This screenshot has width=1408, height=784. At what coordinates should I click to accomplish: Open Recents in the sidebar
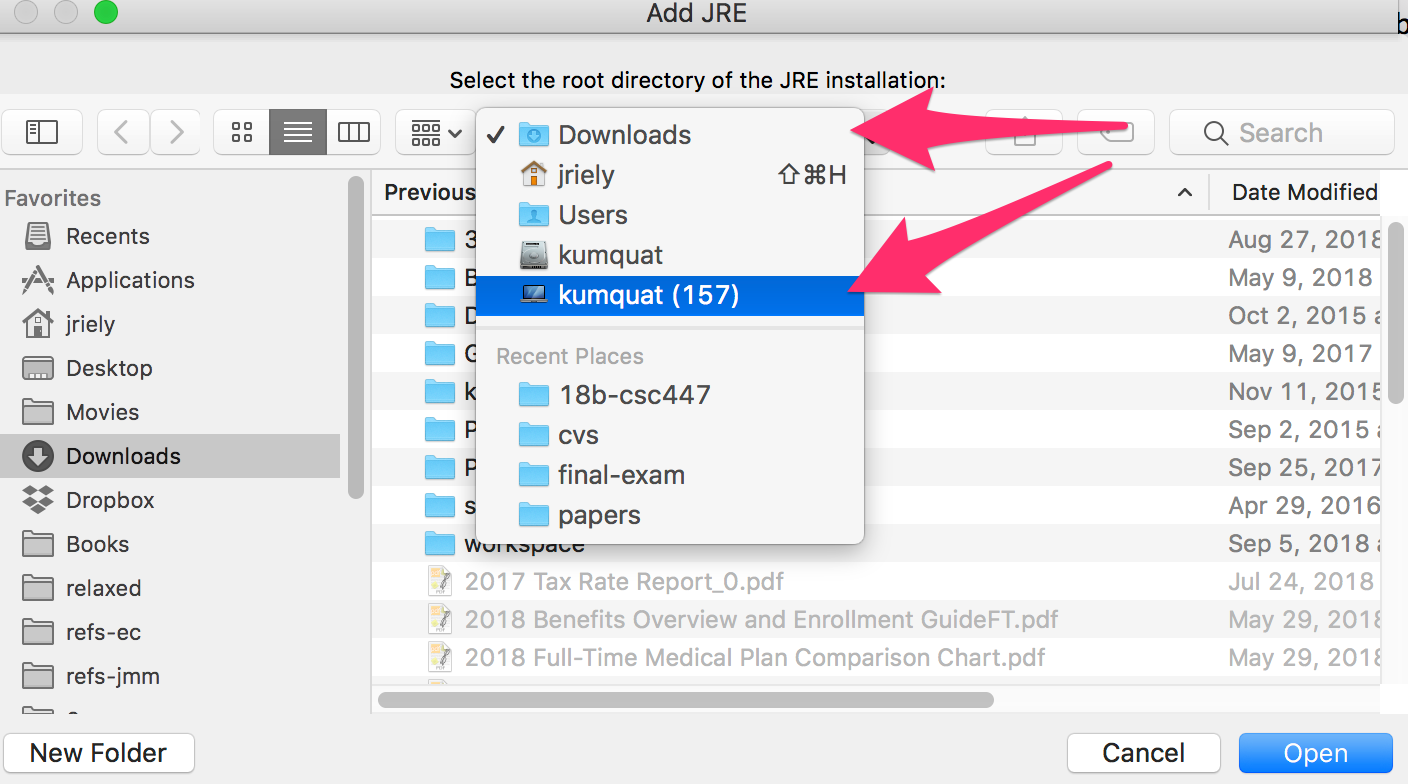click(x=107, y=237)
